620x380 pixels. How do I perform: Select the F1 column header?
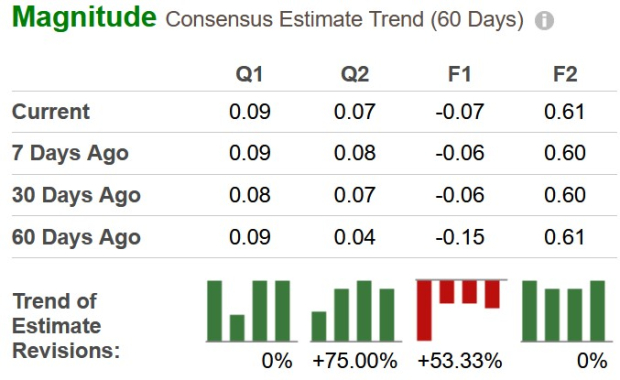click(x=459, y=74)
